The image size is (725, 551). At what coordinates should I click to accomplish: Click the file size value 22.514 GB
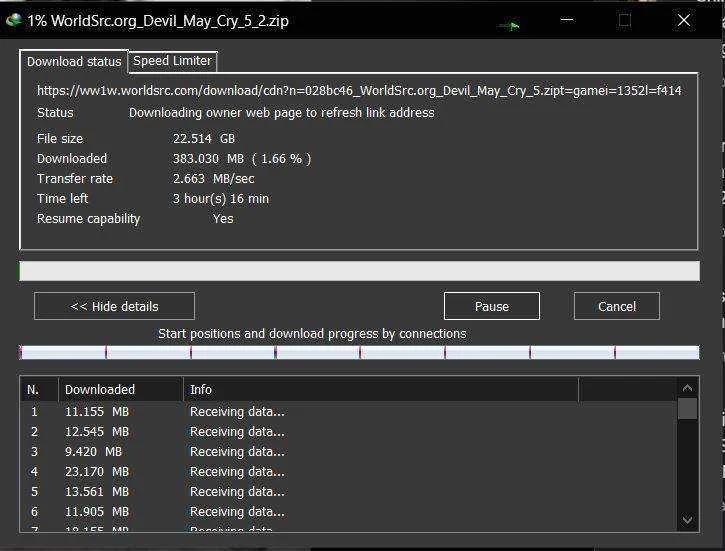(204, 138)
